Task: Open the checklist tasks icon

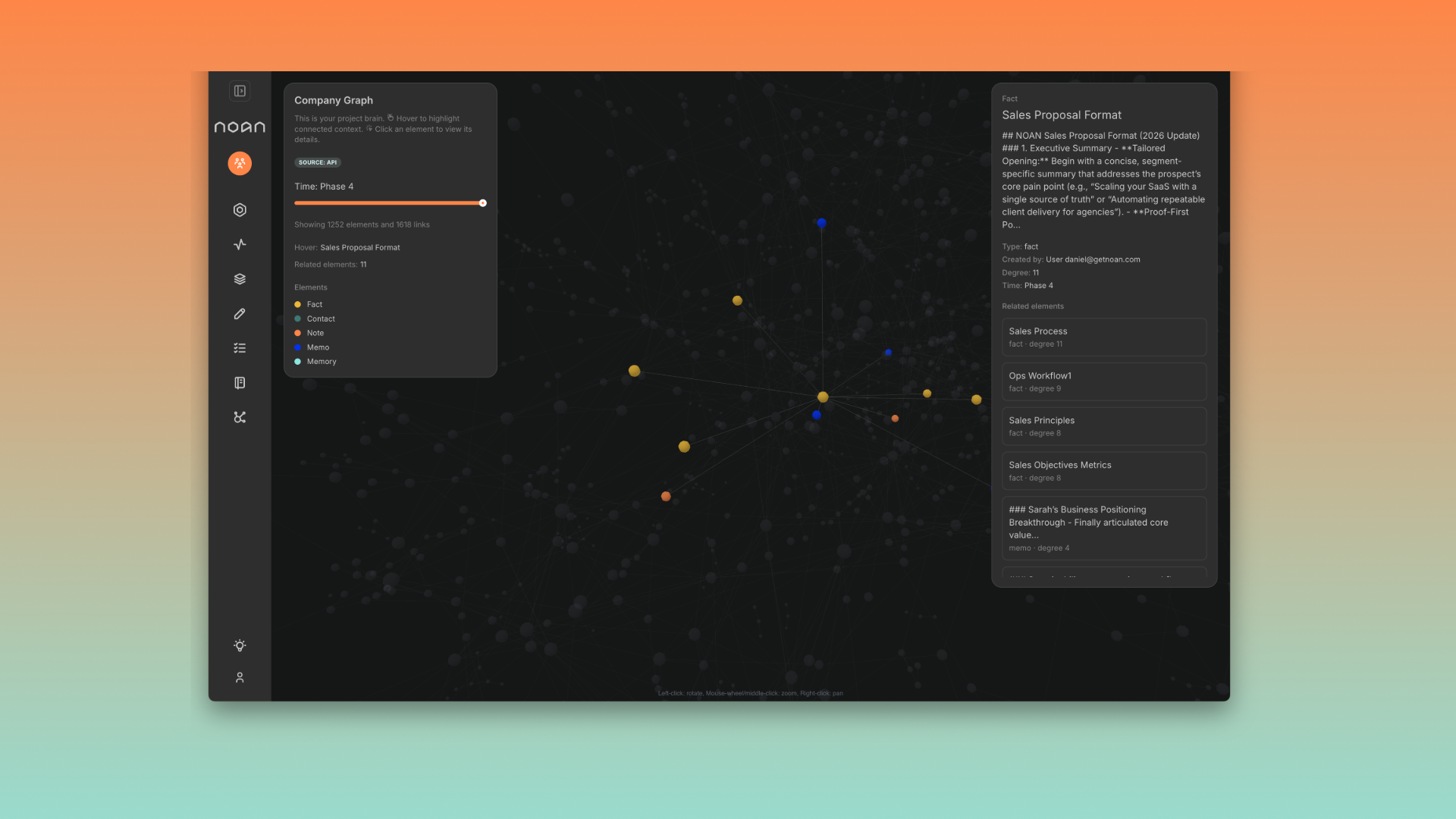Action: coord(240,348)
